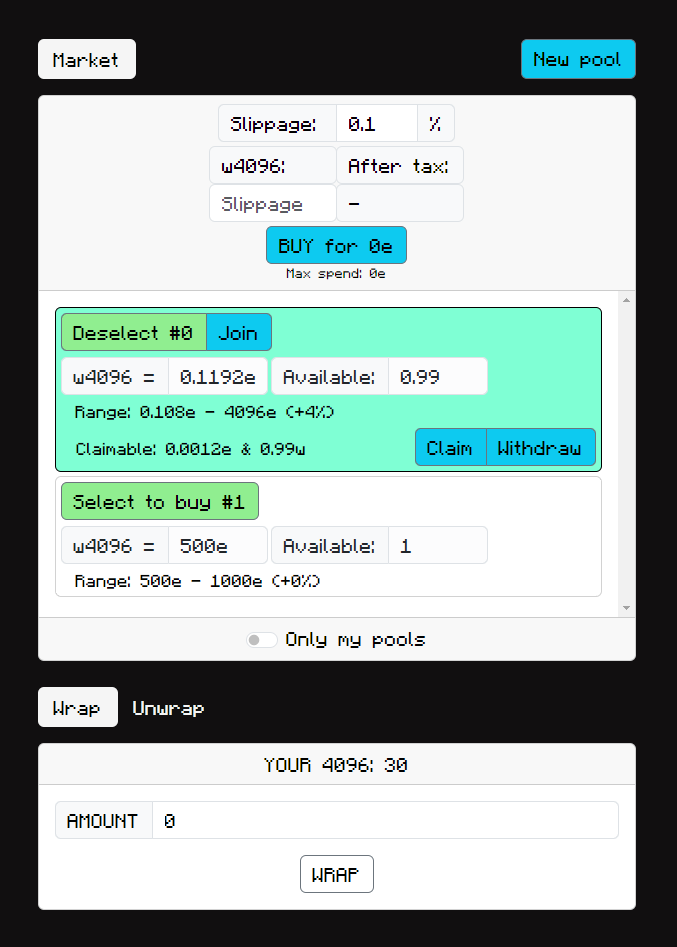The image size is (677, 947).
Task: Claim rewards from pool #0
Action: point(451,448)
